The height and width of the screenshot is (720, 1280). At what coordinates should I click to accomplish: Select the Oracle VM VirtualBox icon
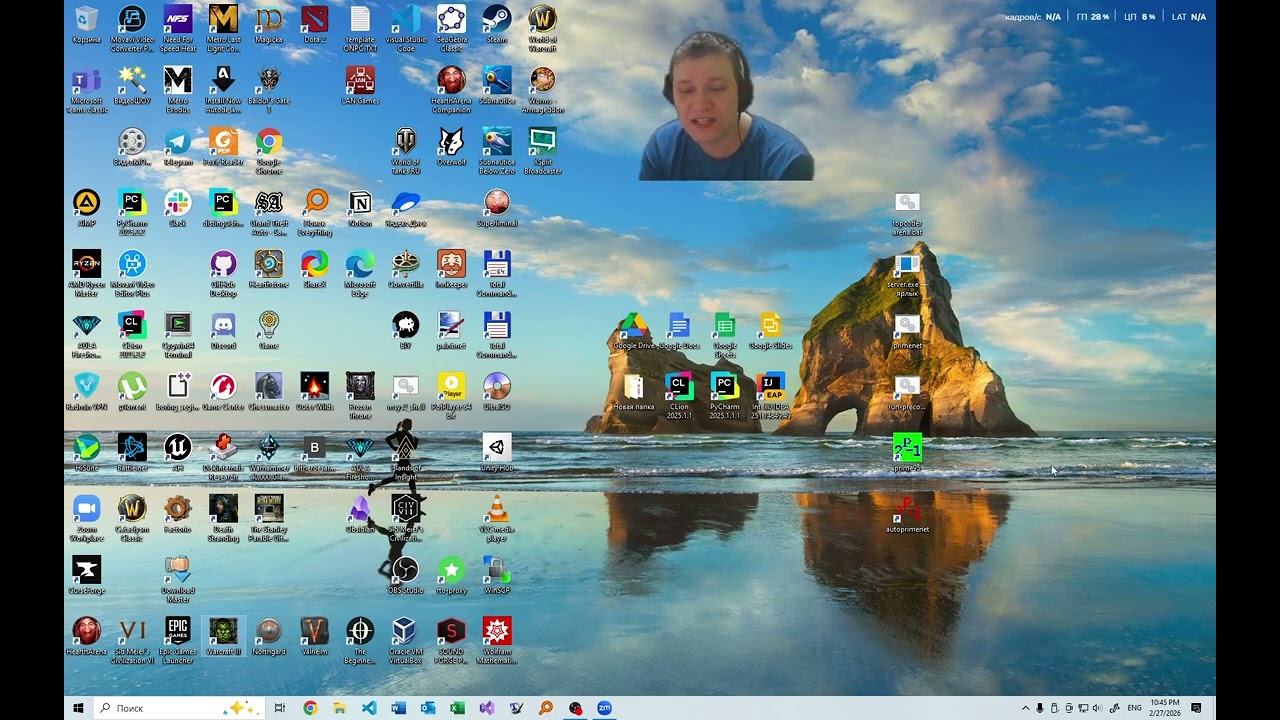pyautogui.click(x=405, y=640)
